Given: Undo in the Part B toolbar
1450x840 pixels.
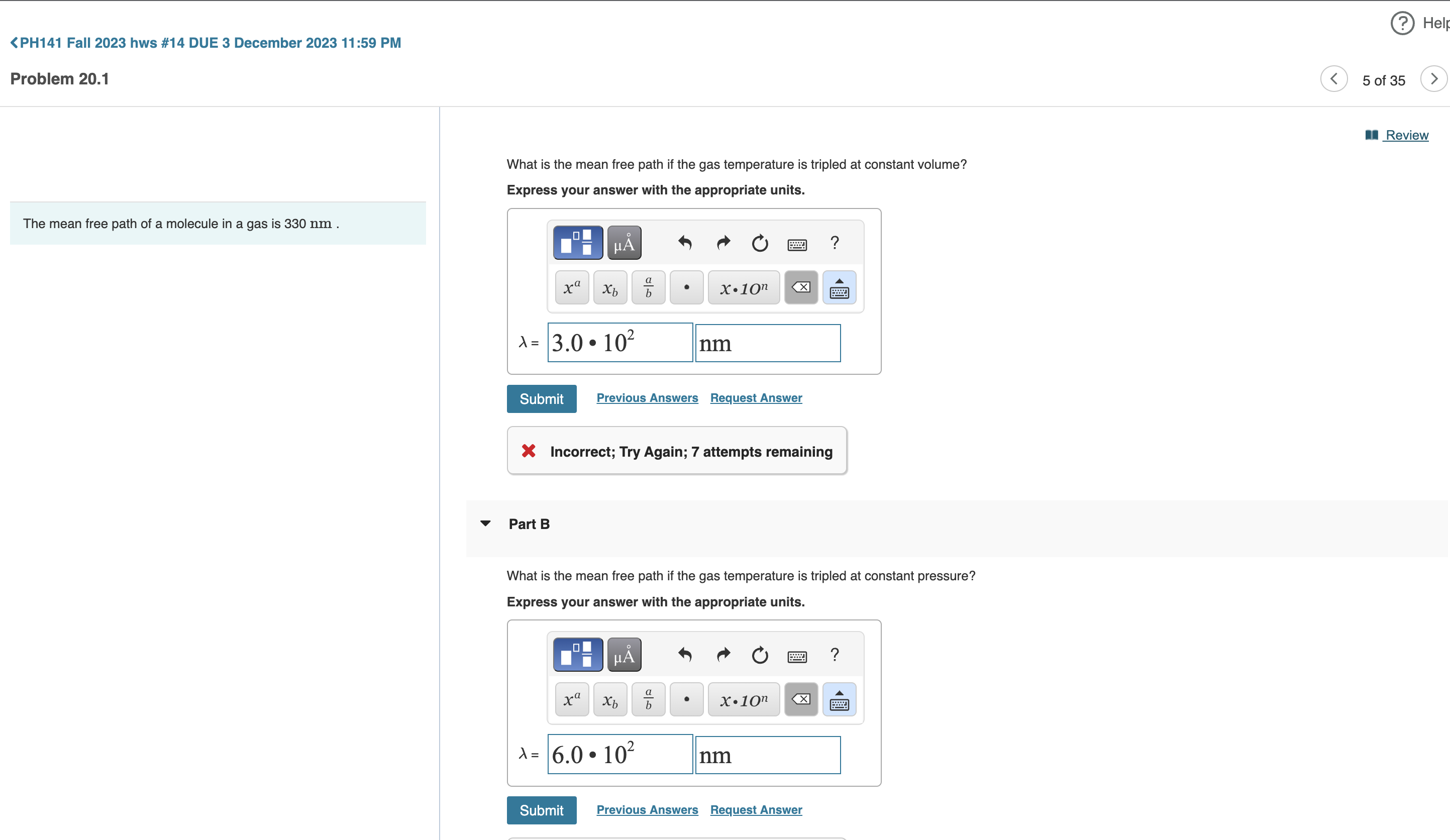Looking at the screenshot, I should pyautogui.click(x=685, y=655).
